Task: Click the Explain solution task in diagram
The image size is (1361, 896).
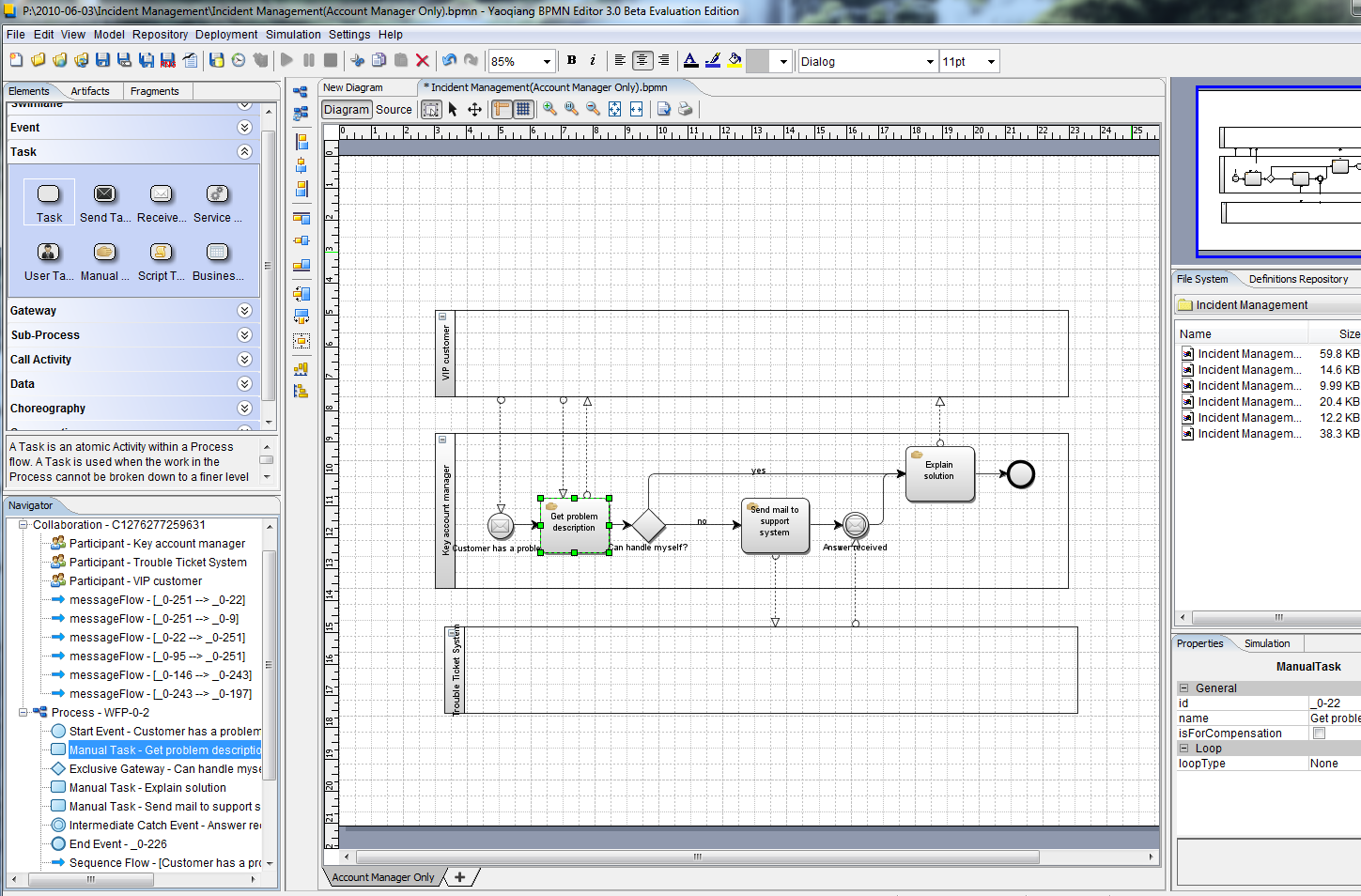Action: point(939,474)
